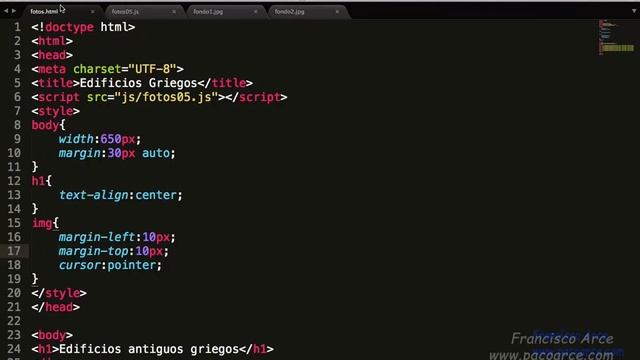The width and height of the screenshot is (640, 360).
Task: Close the fotos05.js tab
Action: 174,12
